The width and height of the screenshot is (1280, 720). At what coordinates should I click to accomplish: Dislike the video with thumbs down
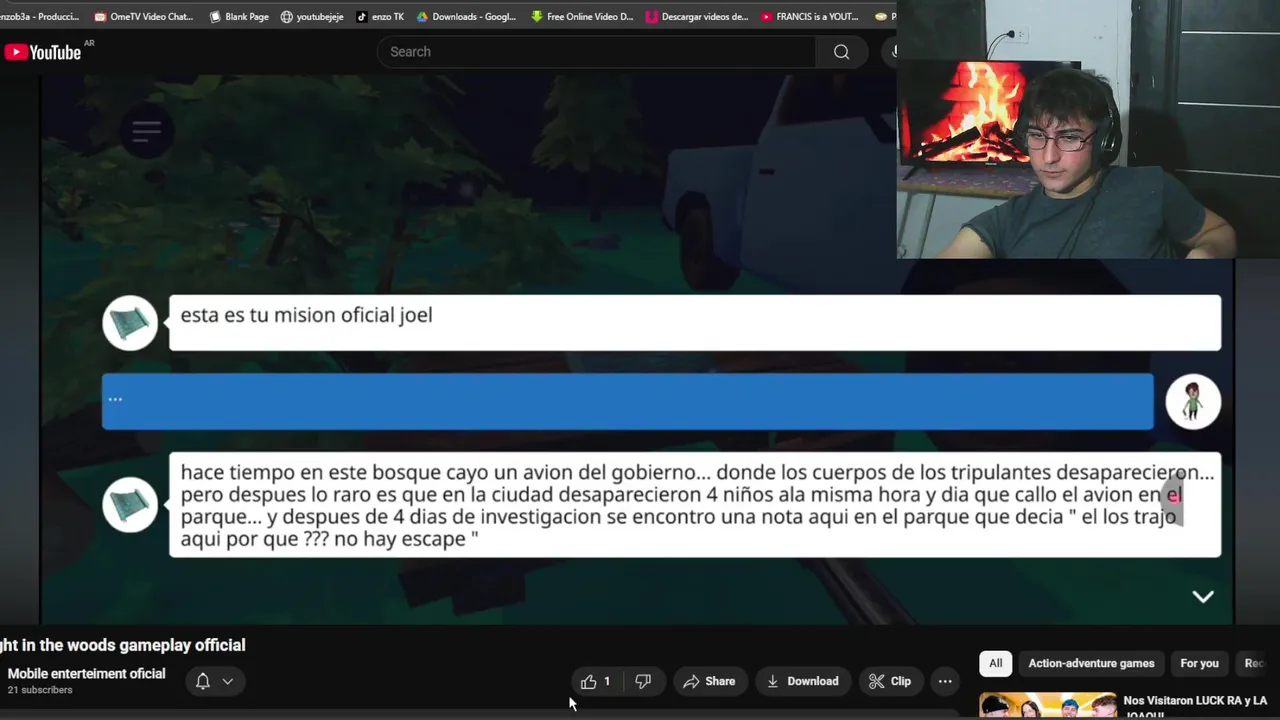tap(643, 681)
